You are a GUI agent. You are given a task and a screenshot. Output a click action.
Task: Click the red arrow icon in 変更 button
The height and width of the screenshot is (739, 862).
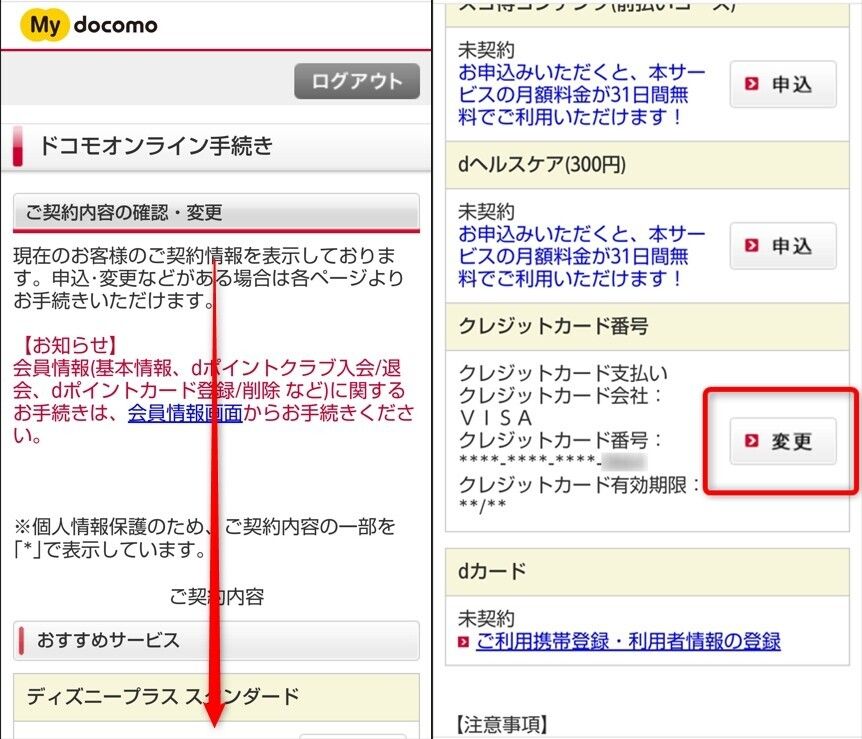(752, 440)
